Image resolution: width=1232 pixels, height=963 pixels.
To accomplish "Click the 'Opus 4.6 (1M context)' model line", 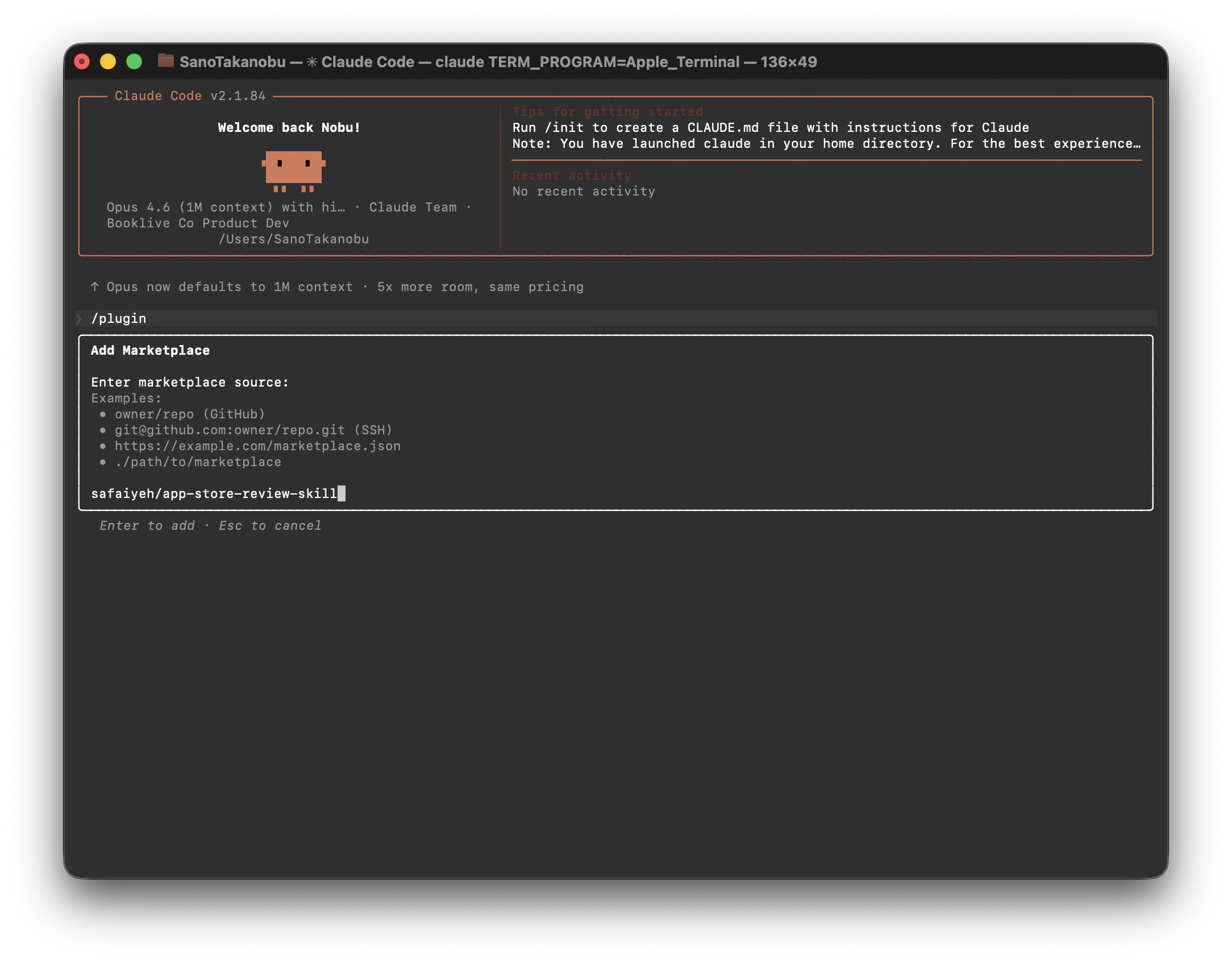I will click(x=289, y=207).
